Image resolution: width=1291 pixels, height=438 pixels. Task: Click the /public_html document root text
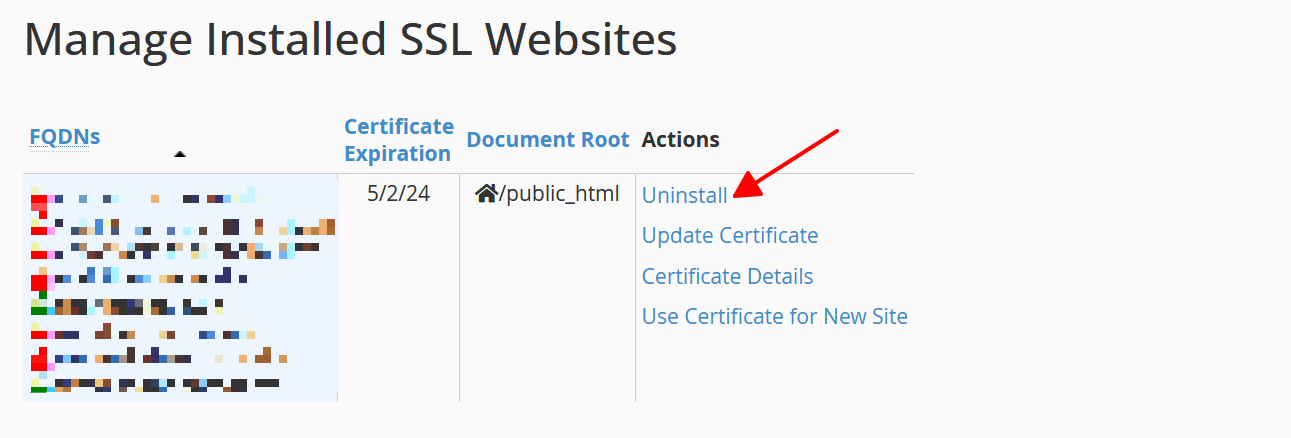click(560, 194)
